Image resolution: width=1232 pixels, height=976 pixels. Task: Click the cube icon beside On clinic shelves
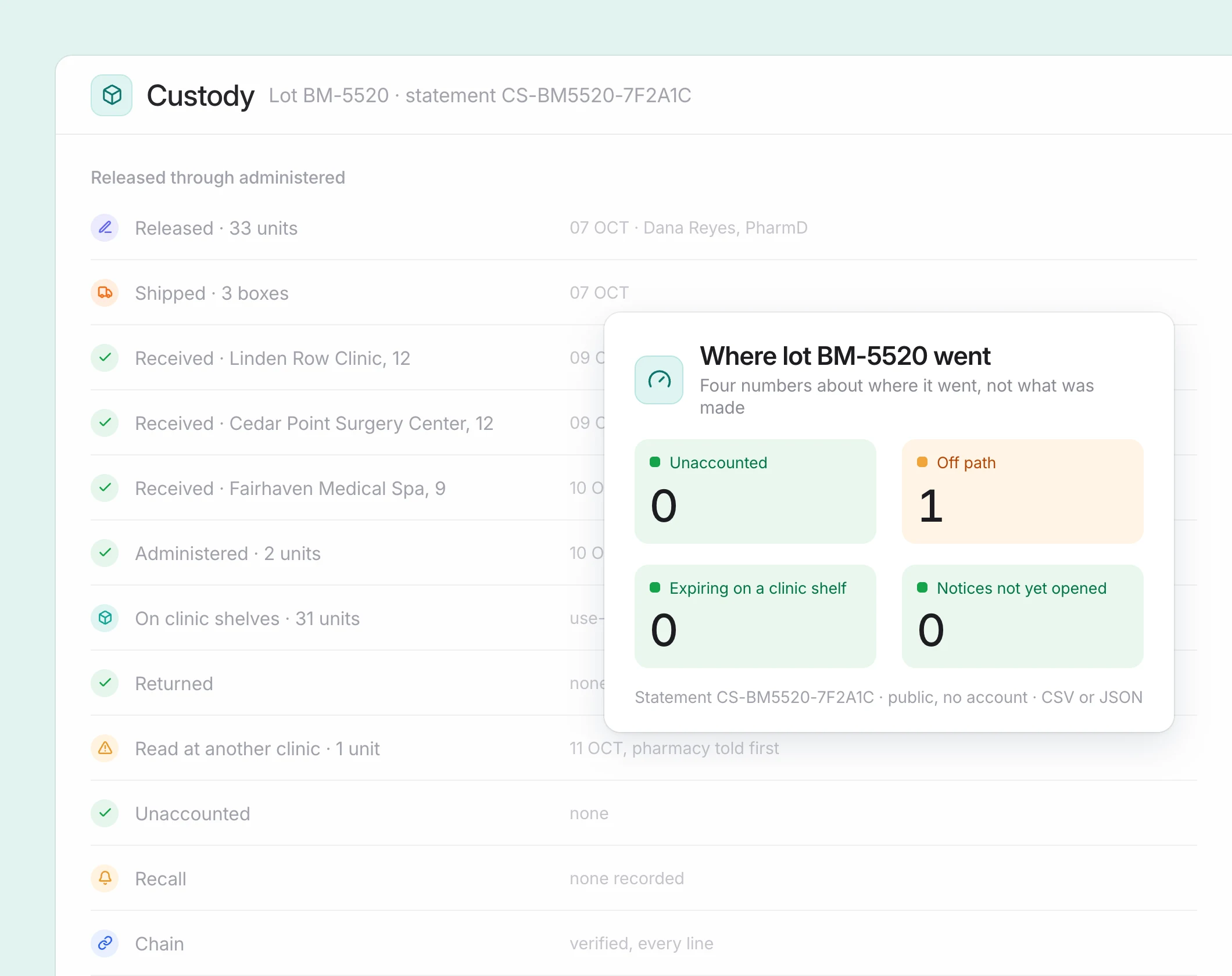[105, 618]
